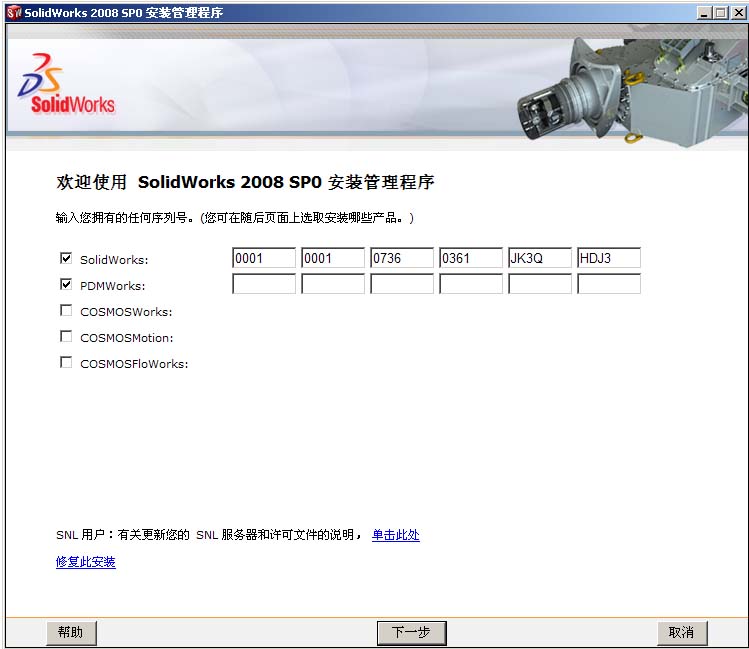Click the 修复此安装 repair link
749x649 pixels.
(86, 562)
